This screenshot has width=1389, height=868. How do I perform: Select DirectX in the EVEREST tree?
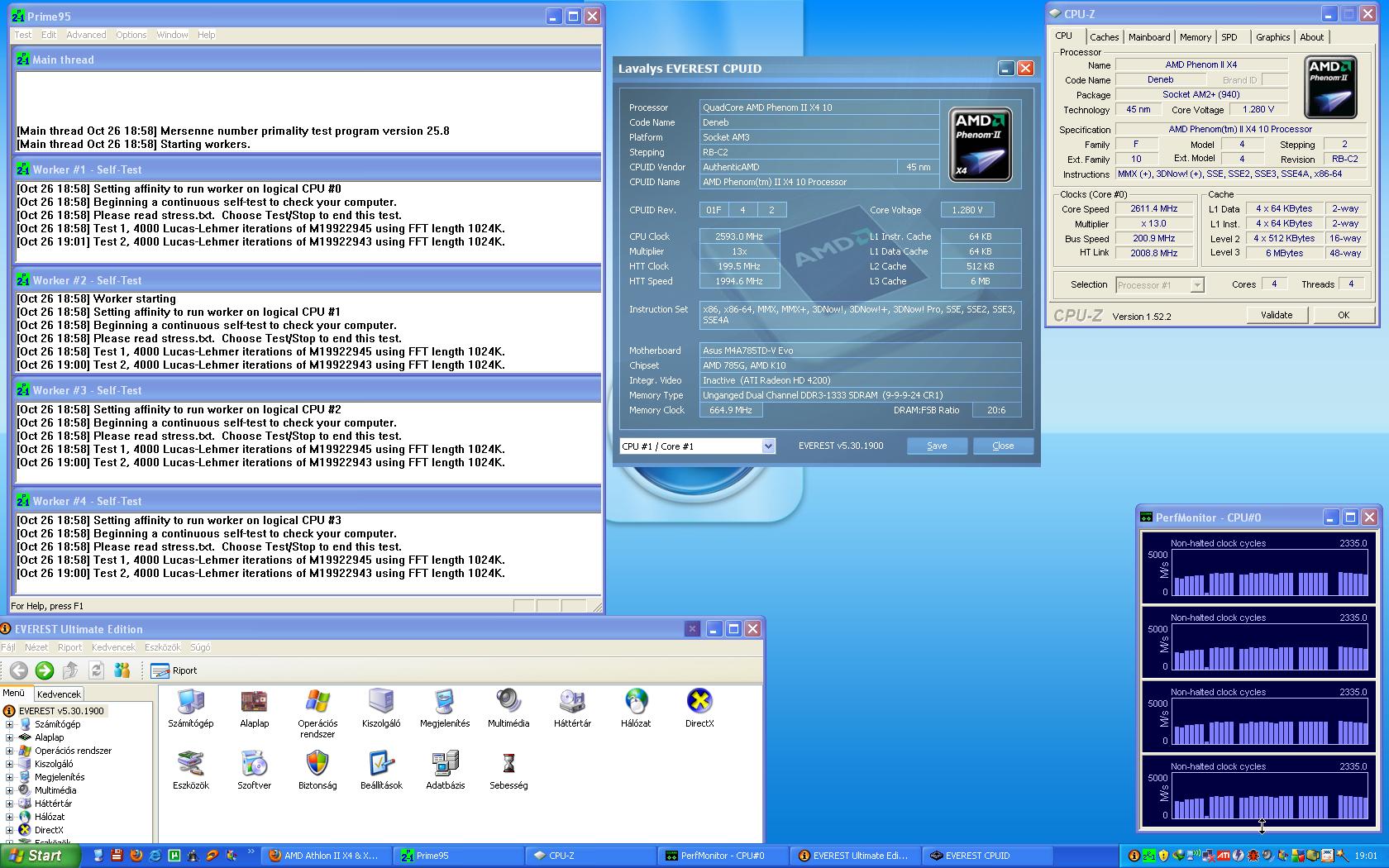click(x=49, y=830)
